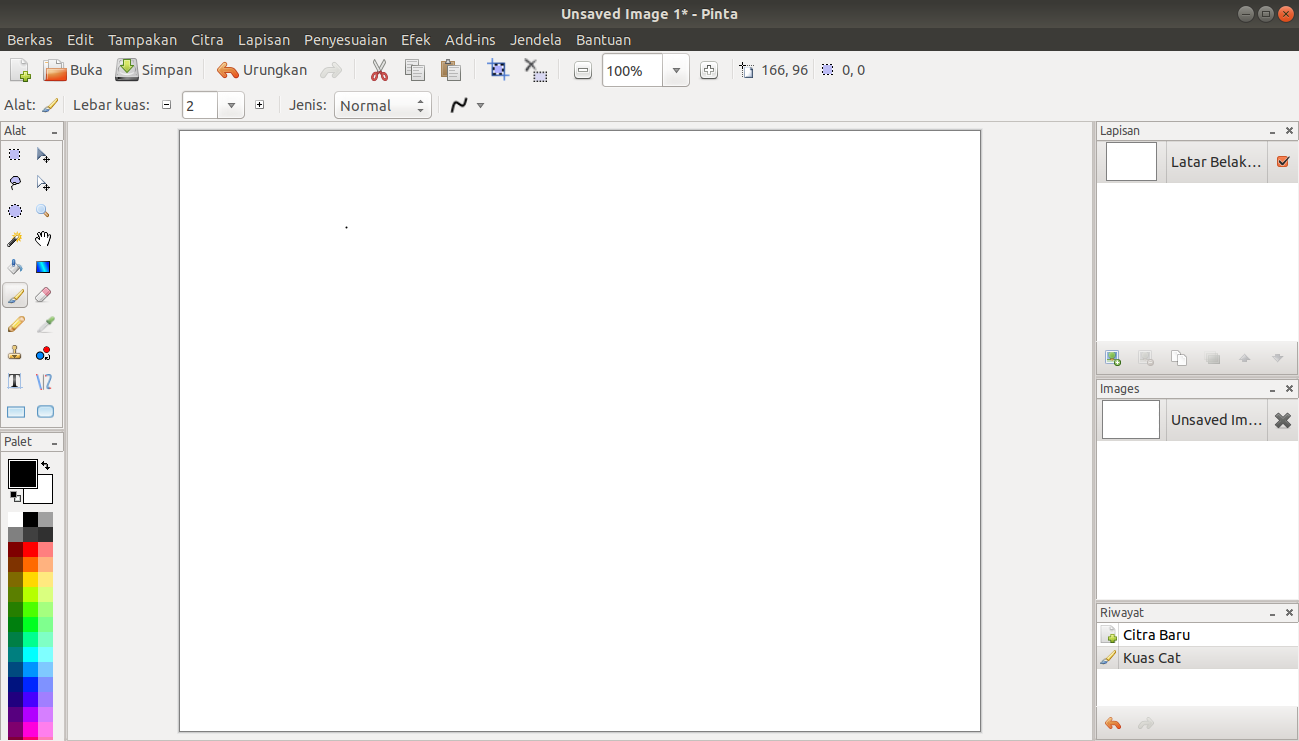Click the Add New Layer icon
This screenshot has height=741, width=1299.
pyautogui.click(x=1112, y=358)
